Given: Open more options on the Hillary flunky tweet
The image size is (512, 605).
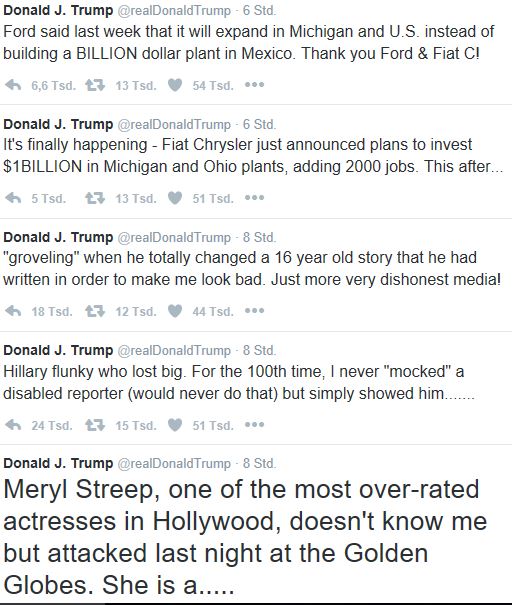Looking at the screenshot, I should tap(255, 424).
